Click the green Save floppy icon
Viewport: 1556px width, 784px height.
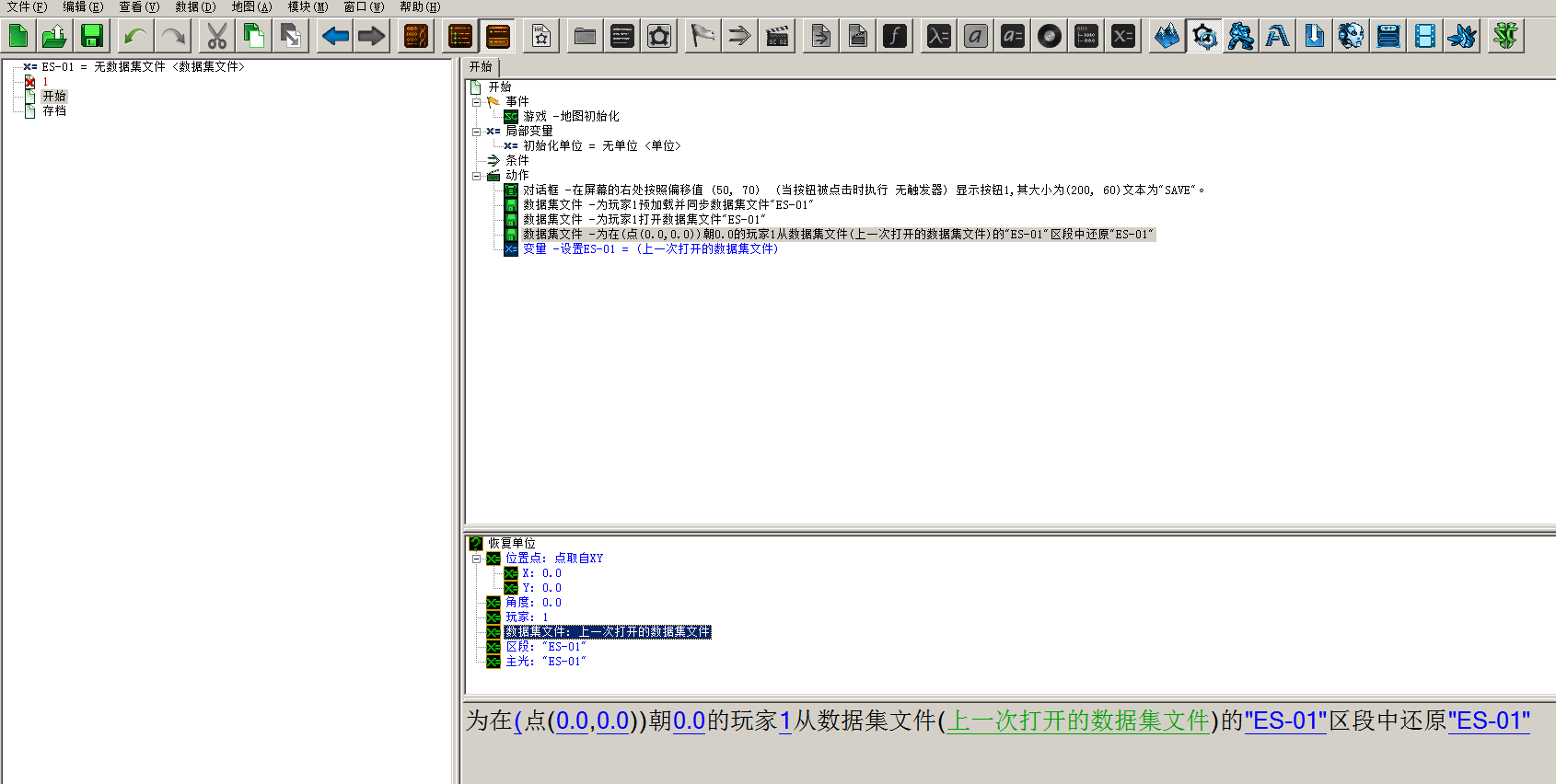click(x=92, y=36)
